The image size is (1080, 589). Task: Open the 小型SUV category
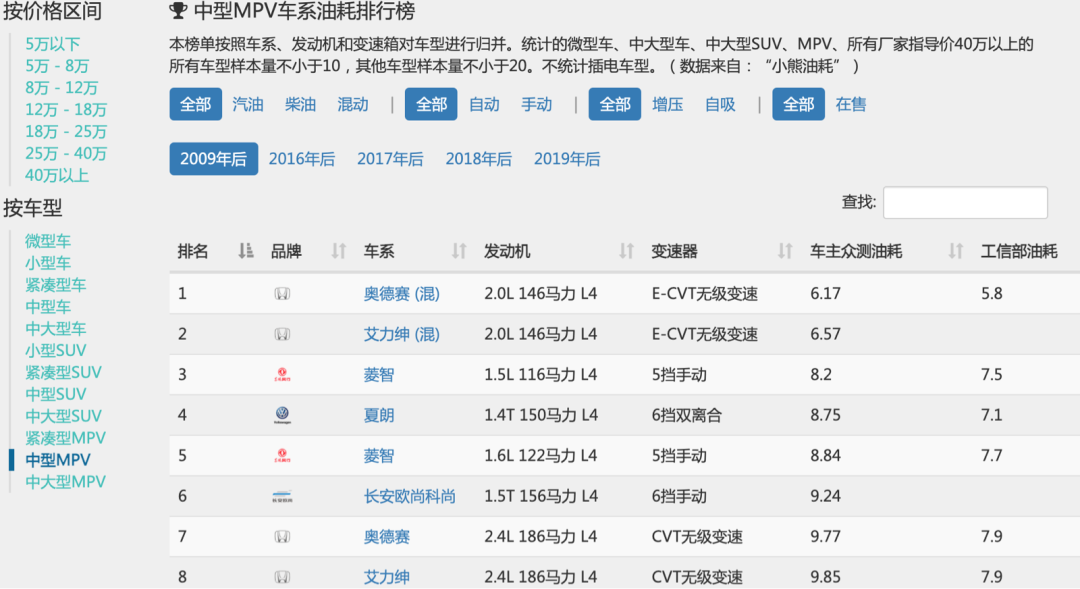(x=55, y=351)
